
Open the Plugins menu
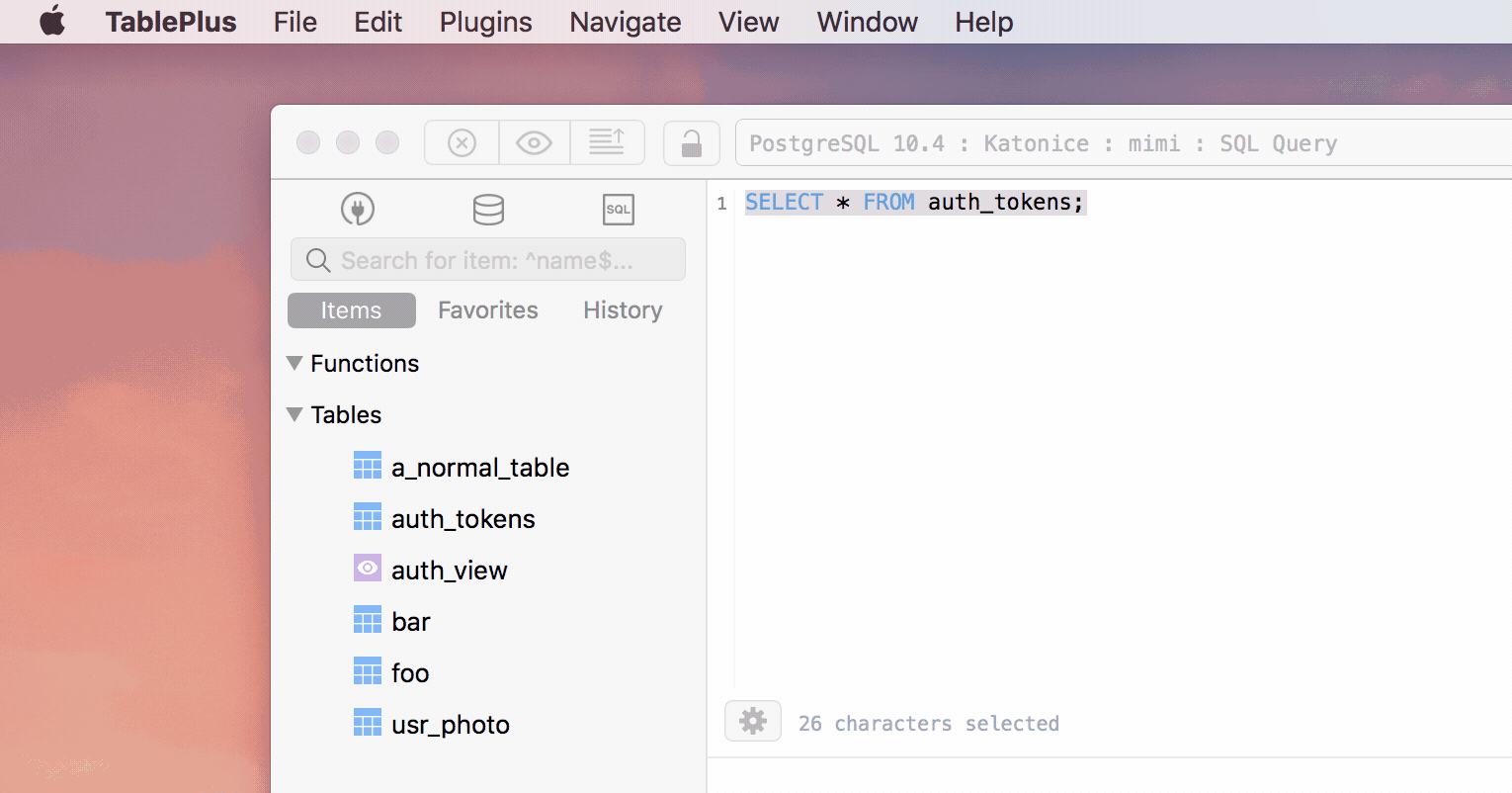click(x=485, y=22)
